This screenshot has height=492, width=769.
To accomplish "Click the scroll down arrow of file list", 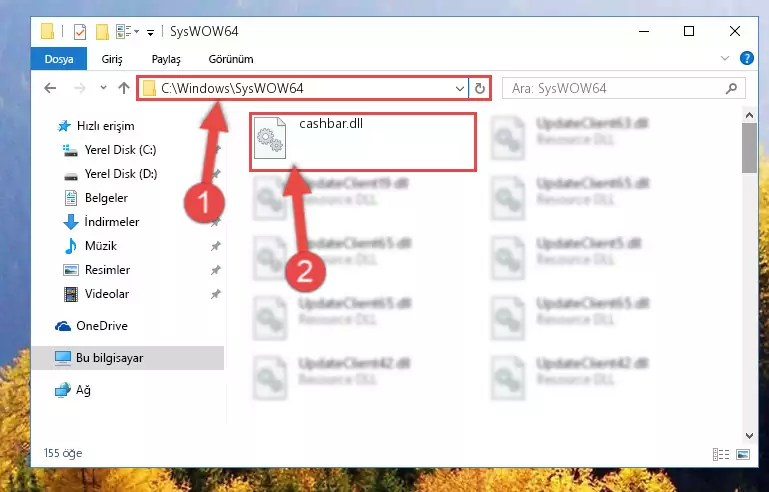I will [749, 436].
